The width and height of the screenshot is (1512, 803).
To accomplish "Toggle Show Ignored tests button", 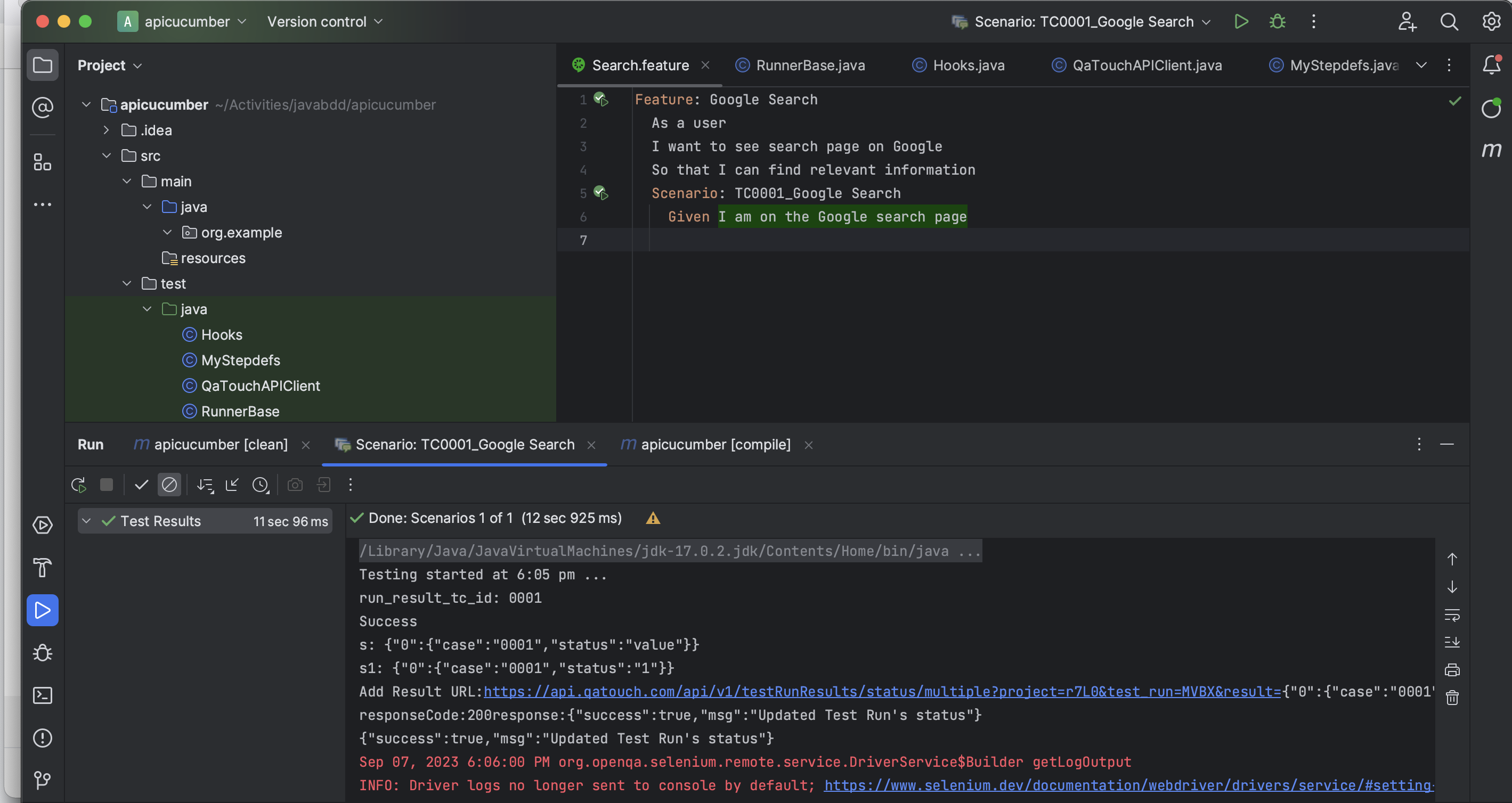I will point(169,485).
